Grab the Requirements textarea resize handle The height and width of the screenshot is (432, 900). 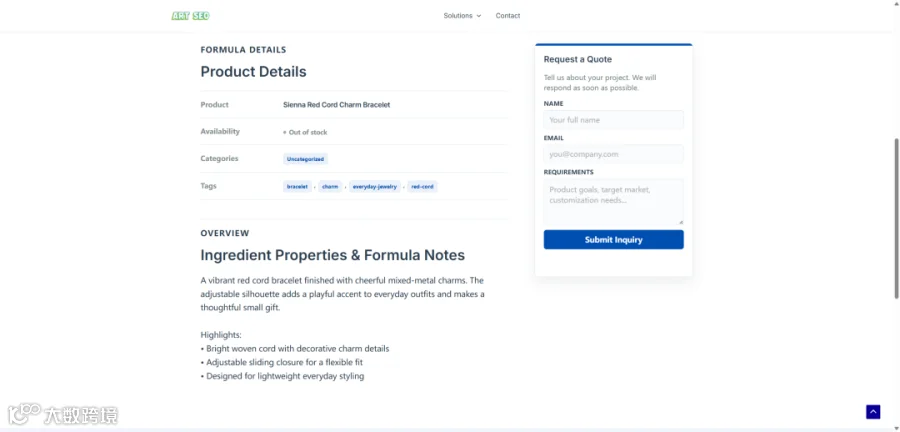pos(681,221)
